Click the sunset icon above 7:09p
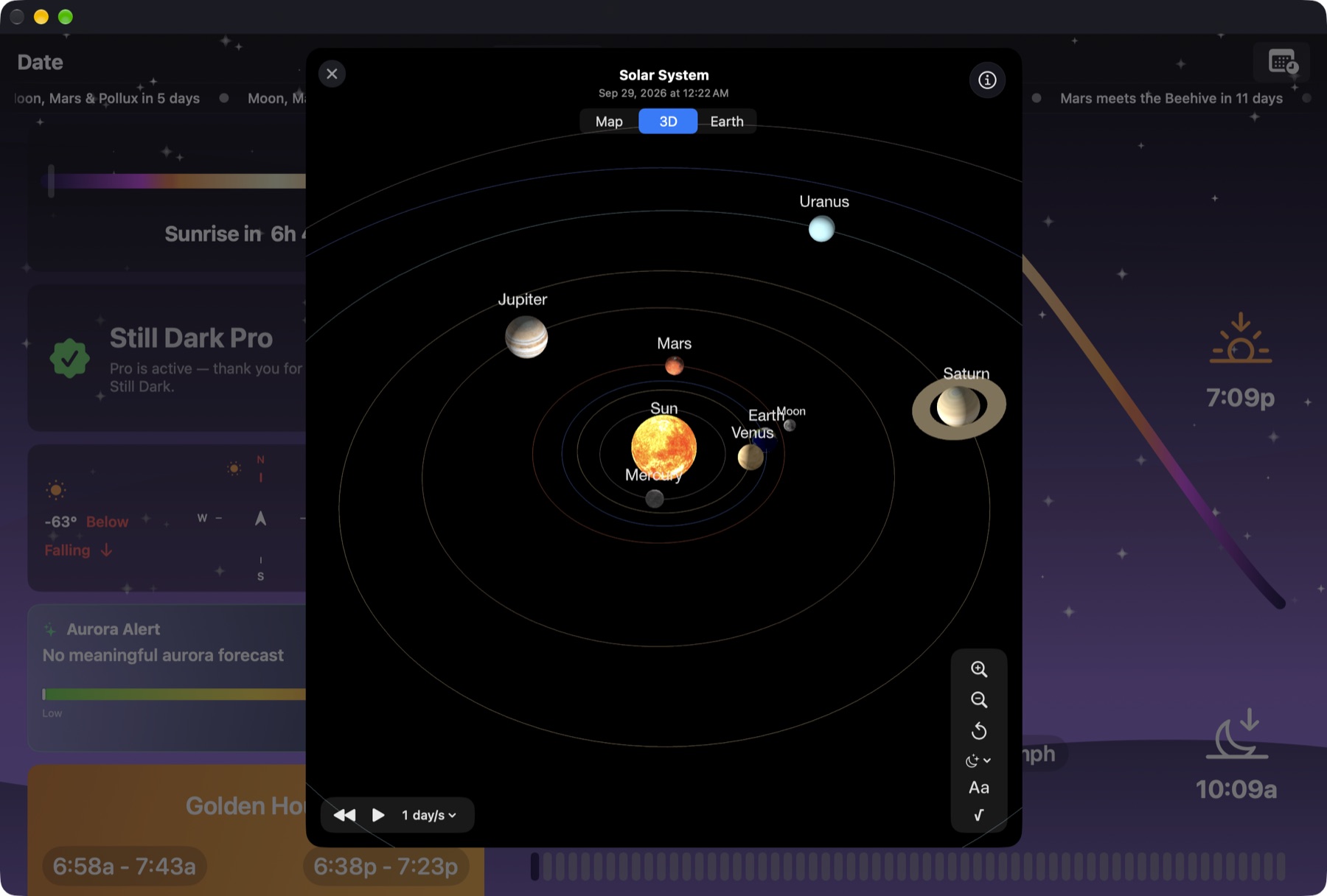Image resolution: width=1327 pixels, height=896 pixels. pyautogui.click(x=1241, y=338)
